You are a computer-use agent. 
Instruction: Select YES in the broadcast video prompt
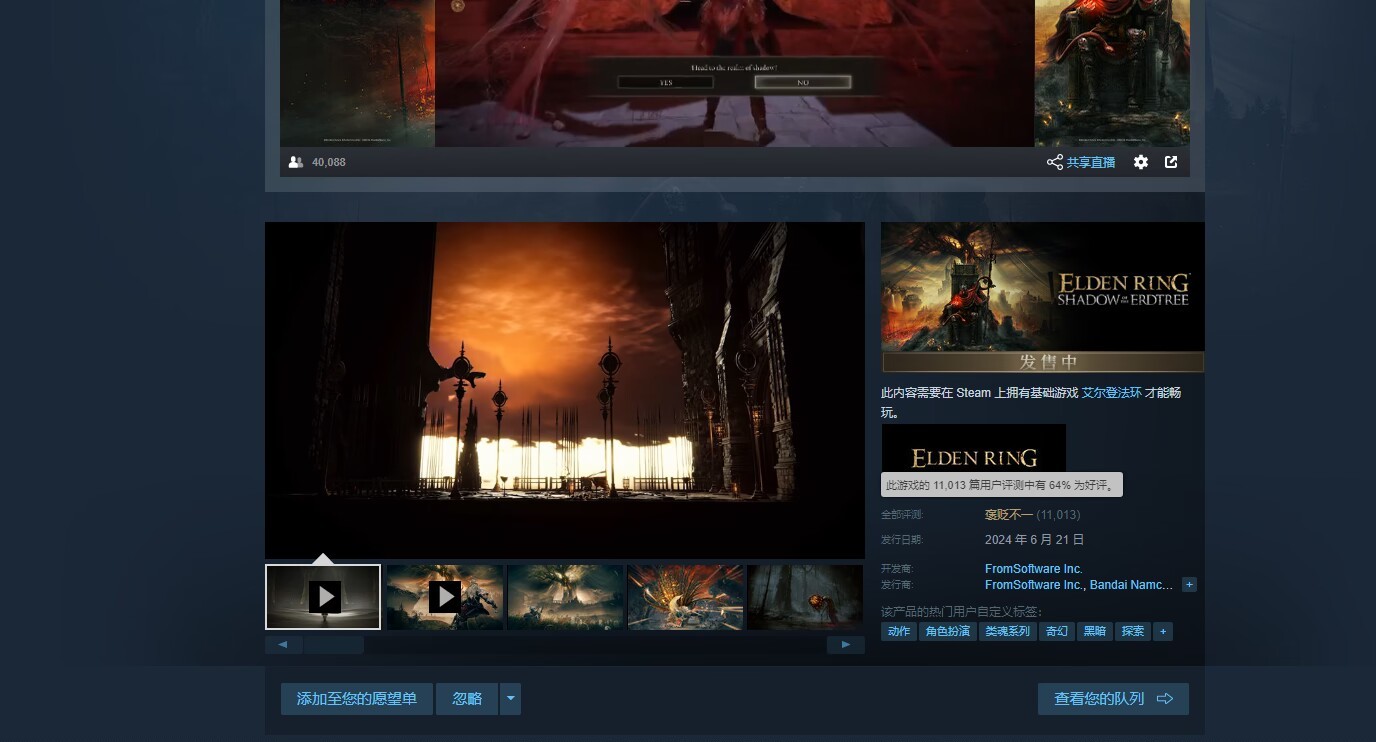click(x=666, y=83)
